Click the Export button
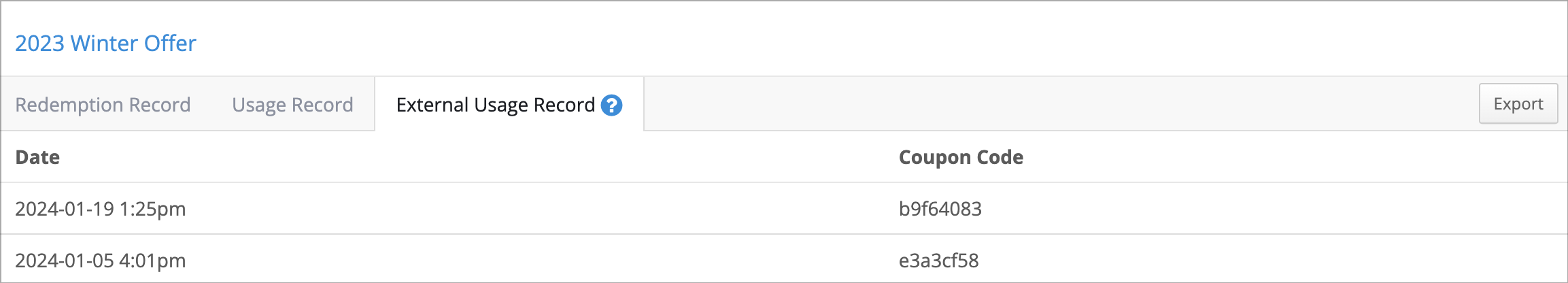The width and height of the screenshot is (1568, 283). pos(1518,103)
